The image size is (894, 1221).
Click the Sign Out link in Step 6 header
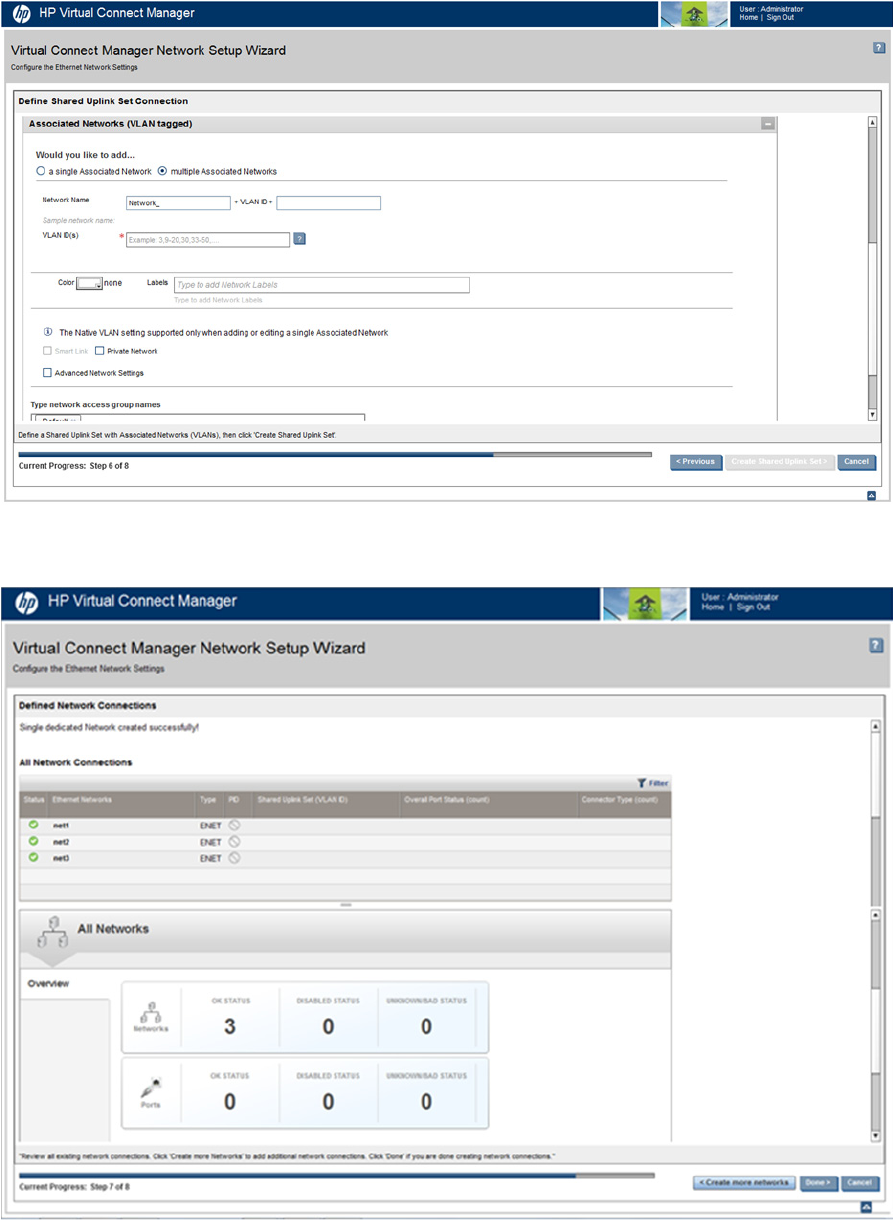coord(780,18)
